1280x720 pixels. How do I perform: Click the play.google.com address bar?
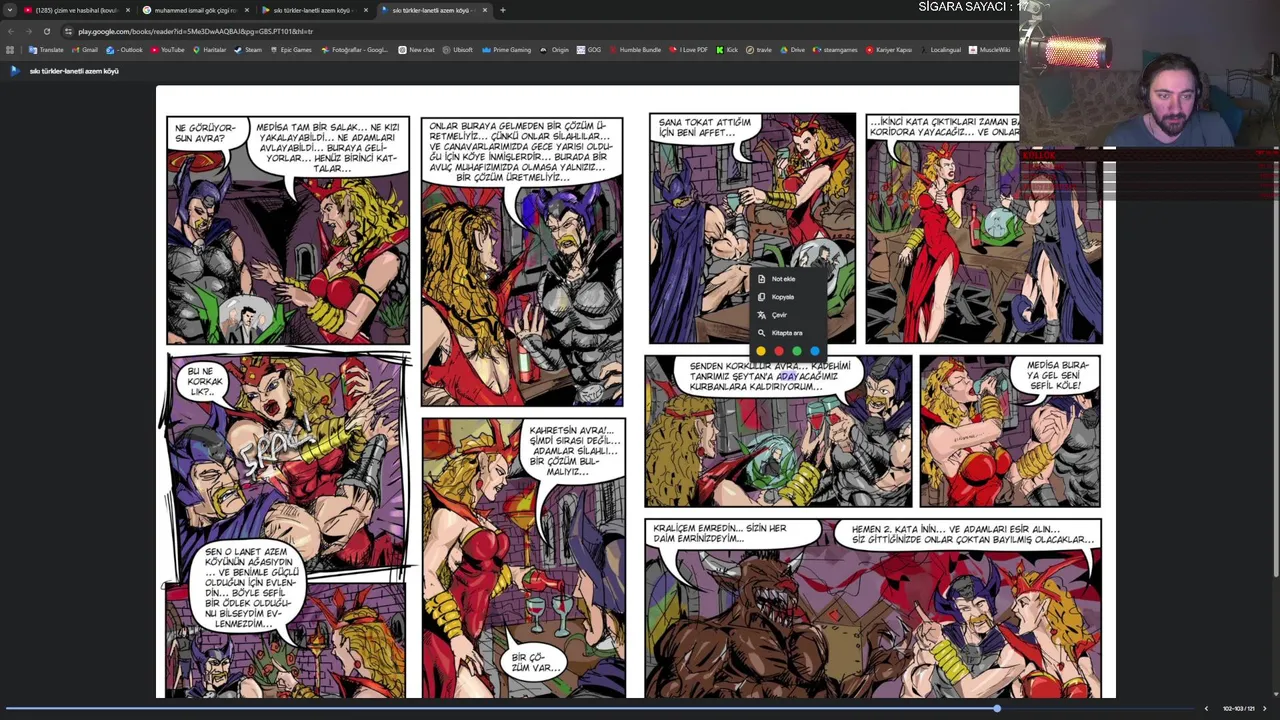point(540,31)
